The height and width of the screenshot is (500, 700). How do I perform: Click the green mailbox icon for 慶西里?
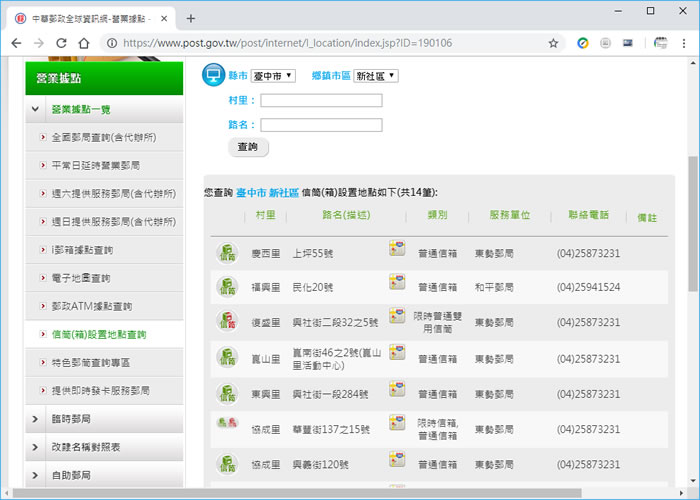click(x=227, y=253)
